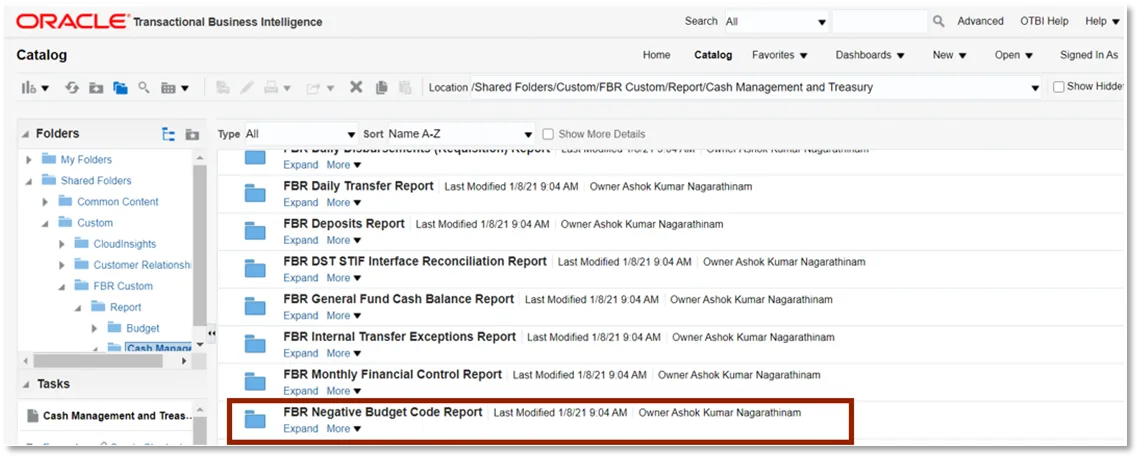Click the Refresh icon in the toolbar
Screen dimensions: 1139x458
(x=72, y=88)
